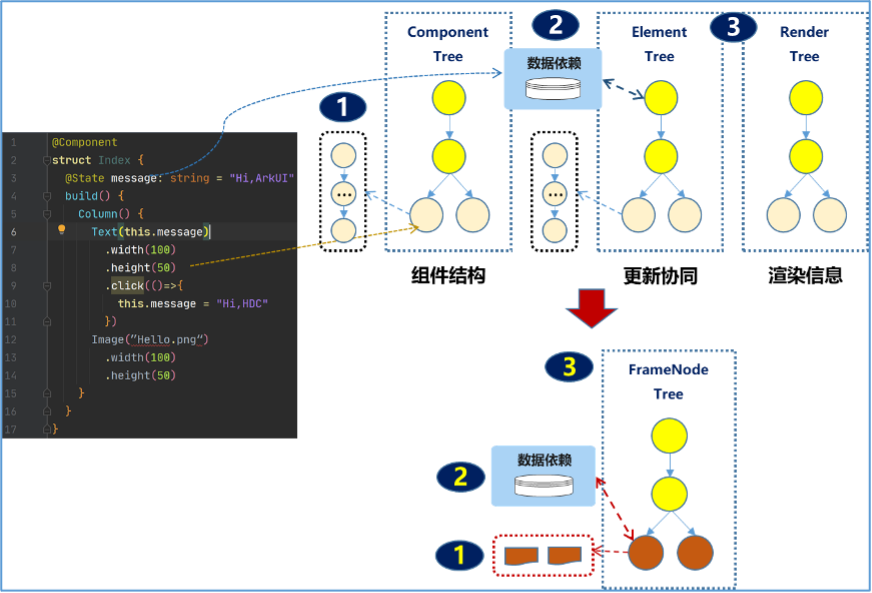Screen dimensions: 872x593
Task: Click 'struct Index {' in the code
Action: [98, 160]
